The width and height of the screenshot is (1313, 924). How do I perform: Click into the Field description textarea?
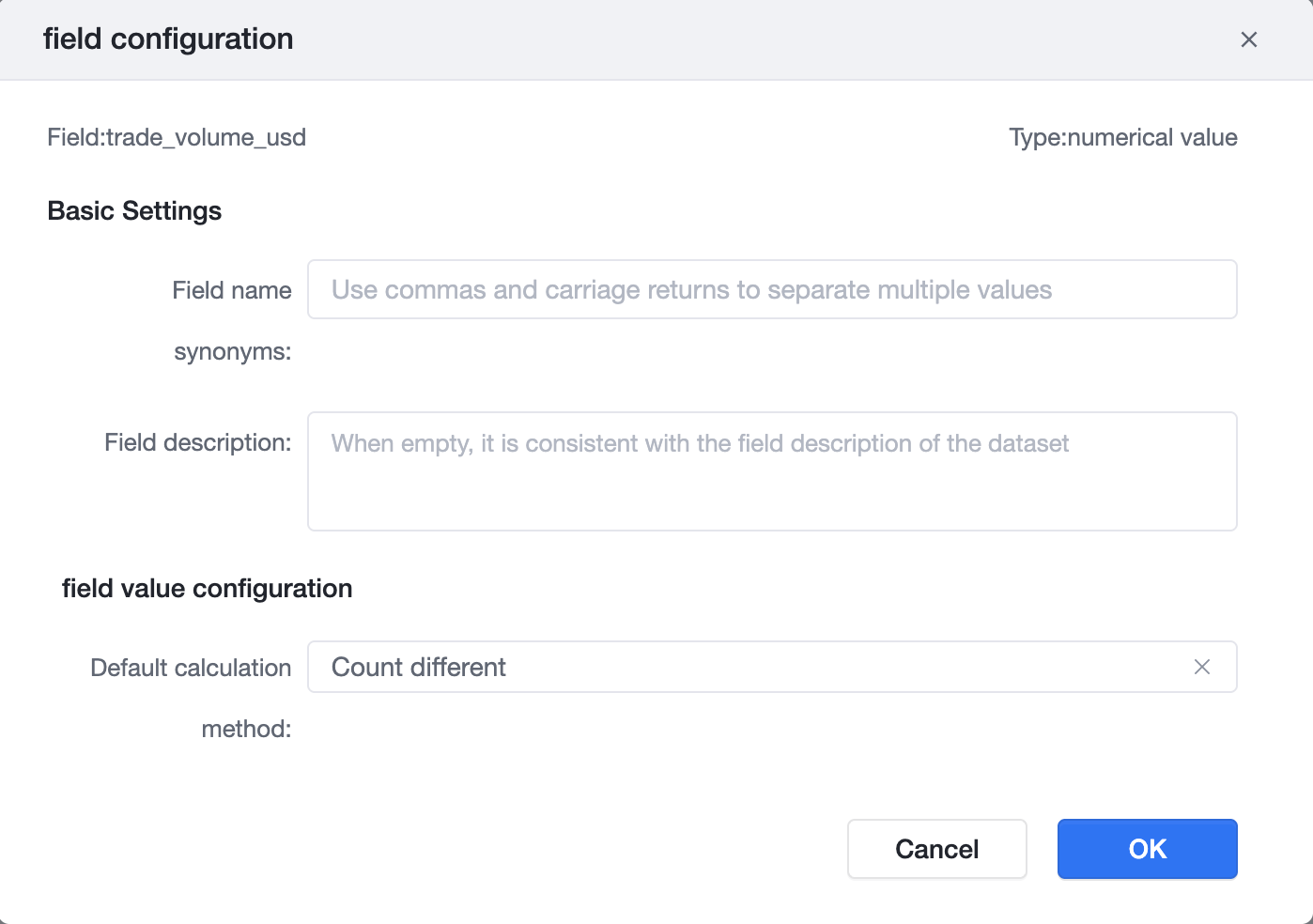tap(772, 471)
